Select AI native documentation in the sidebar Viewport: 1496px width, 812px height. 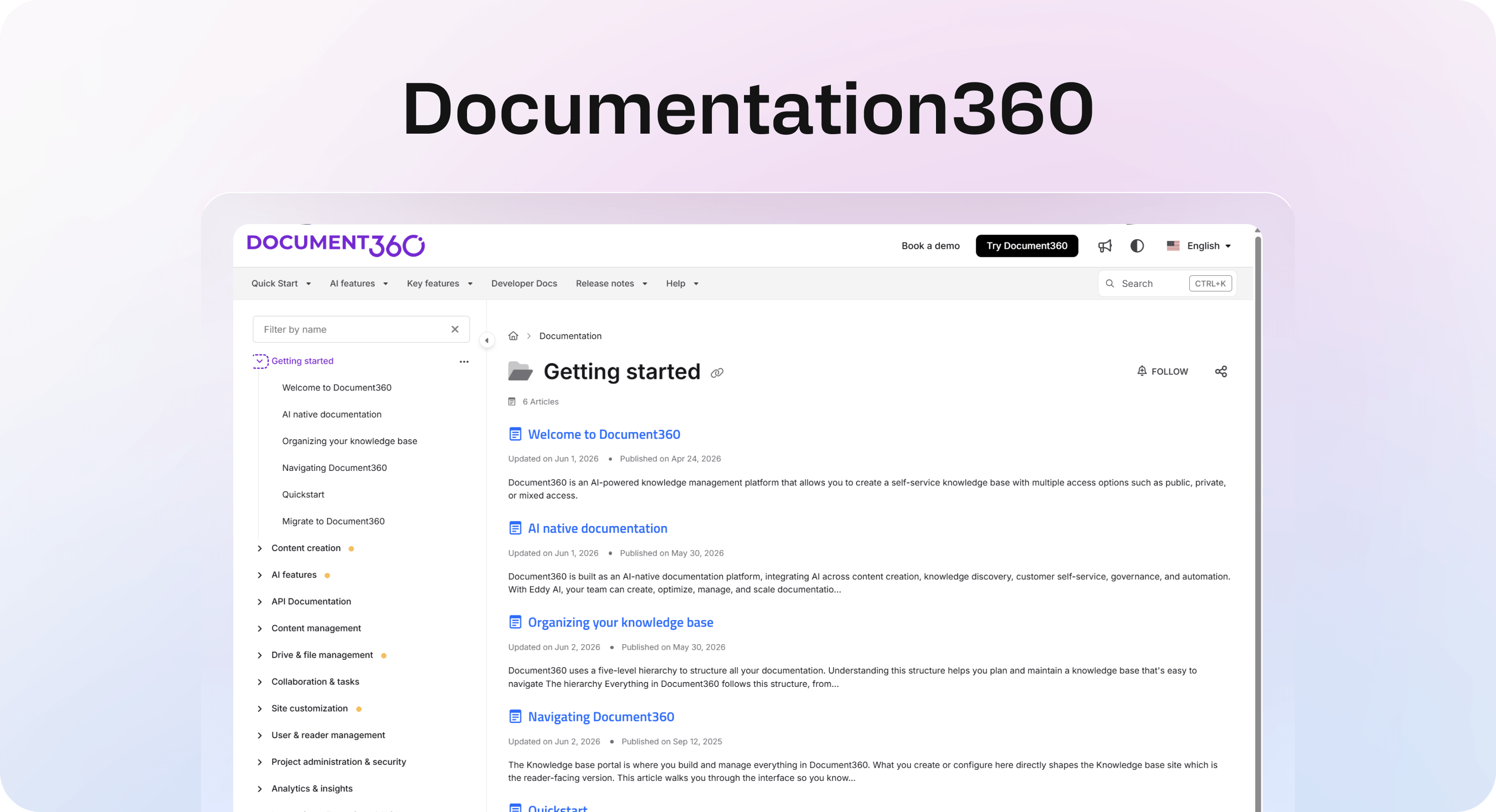(x=332, y=414)
